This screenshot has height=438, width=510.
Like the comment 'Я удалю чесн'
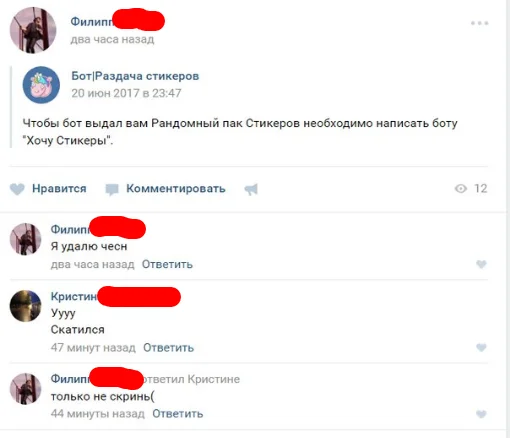tap(481, 264)
